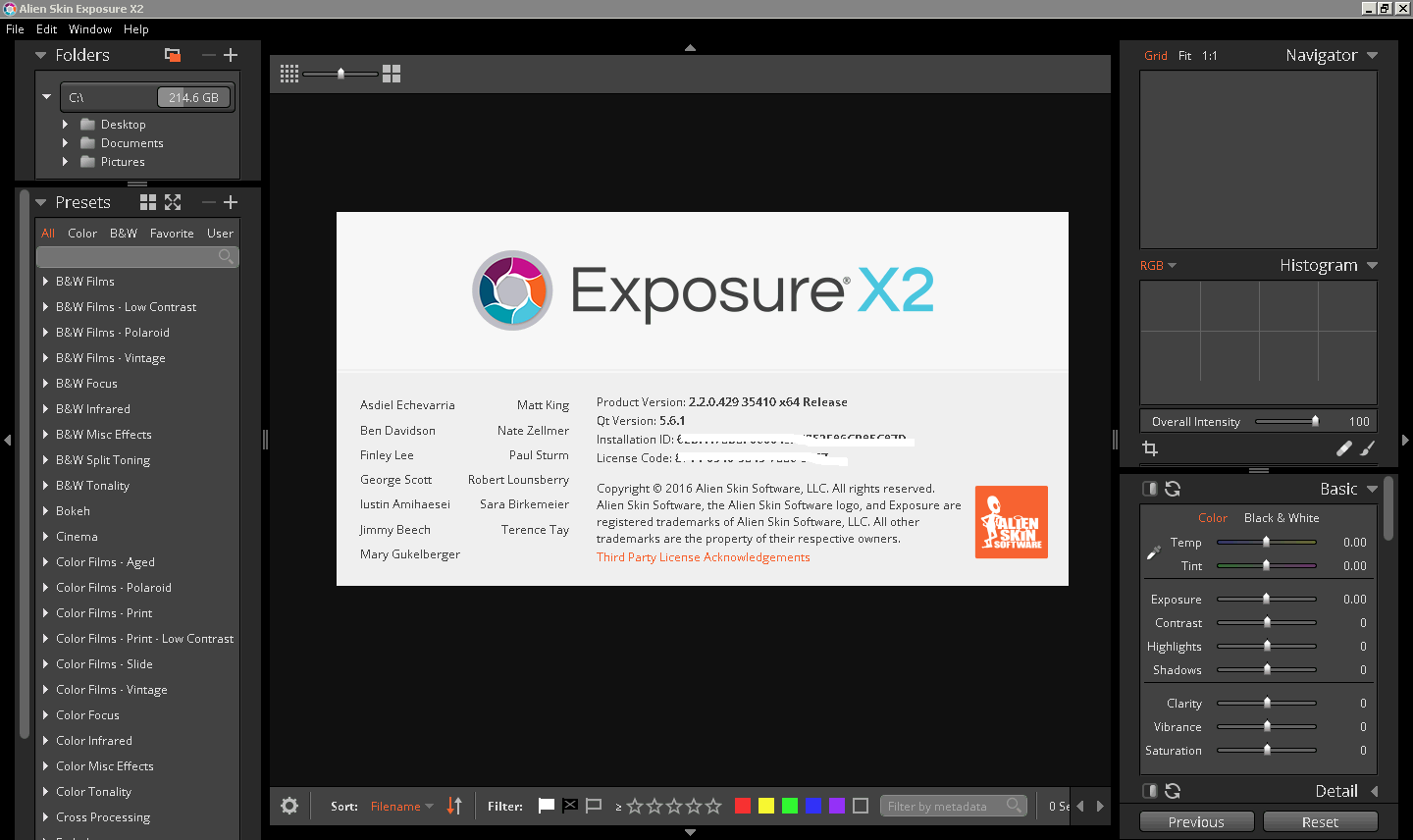Select the crop tool icon
1413x840 pixels.
[x=1150, y=448]
